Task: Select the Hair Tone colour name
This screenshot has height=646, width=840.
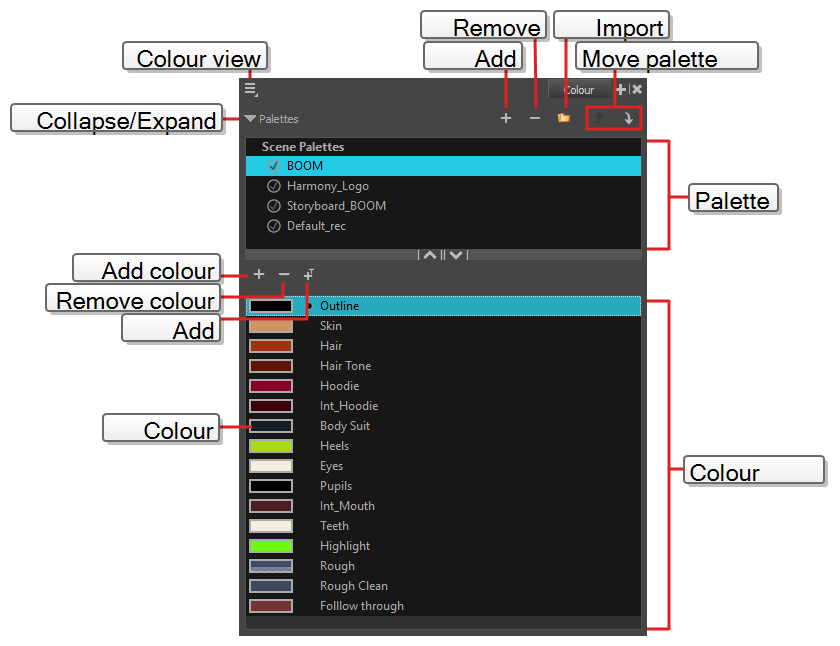Action: point(345,366)
